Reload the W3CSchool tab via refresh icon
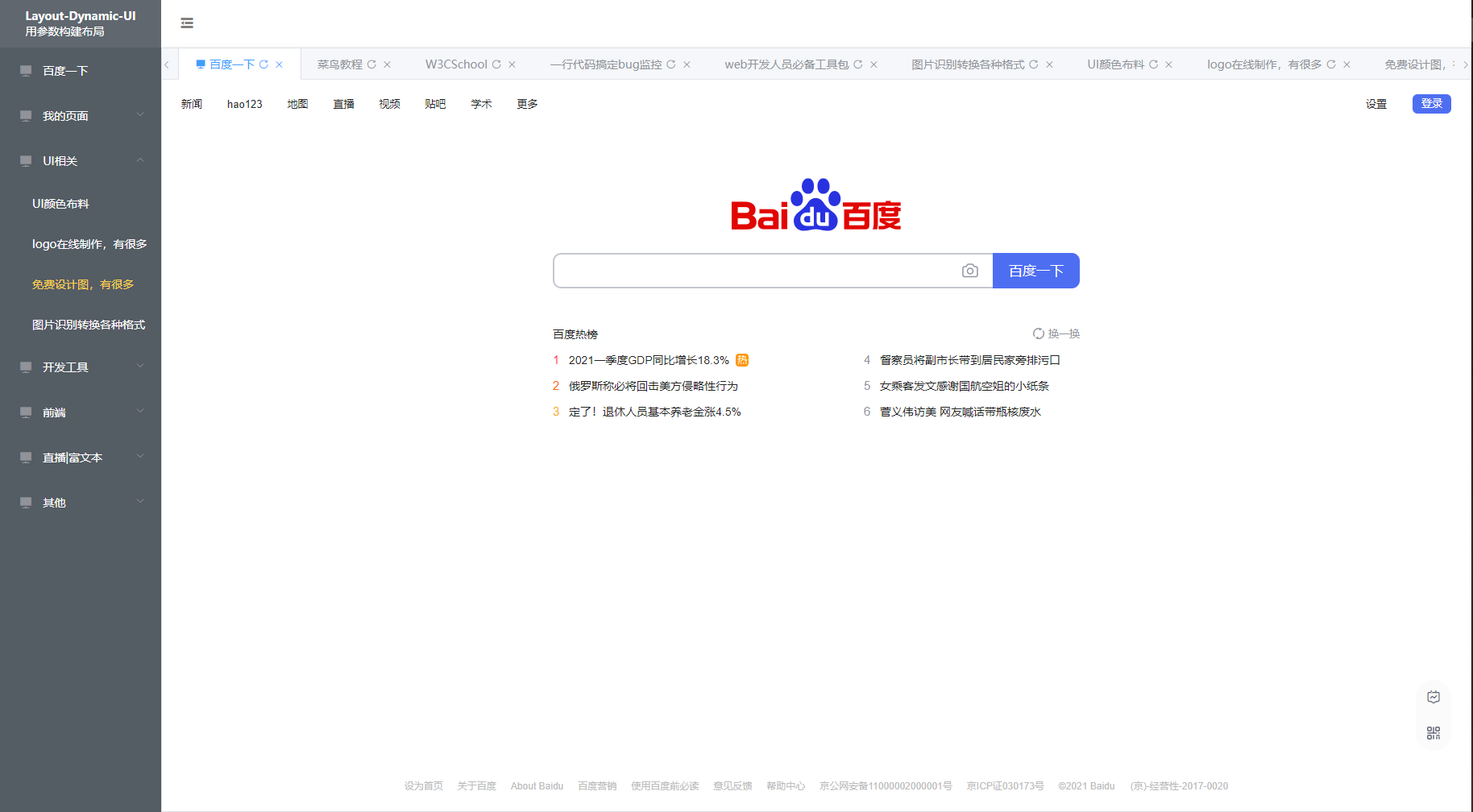 click(496, 64)
